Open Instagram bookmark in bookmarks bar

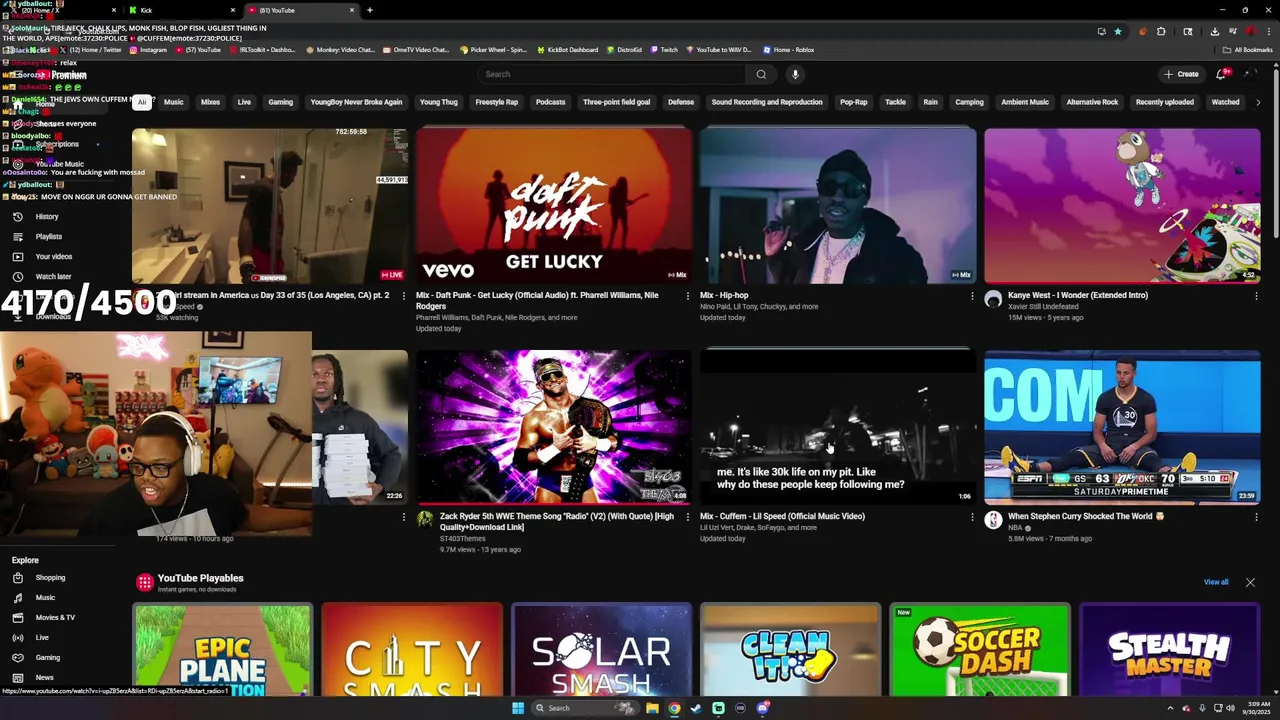[x=147, y=50]
